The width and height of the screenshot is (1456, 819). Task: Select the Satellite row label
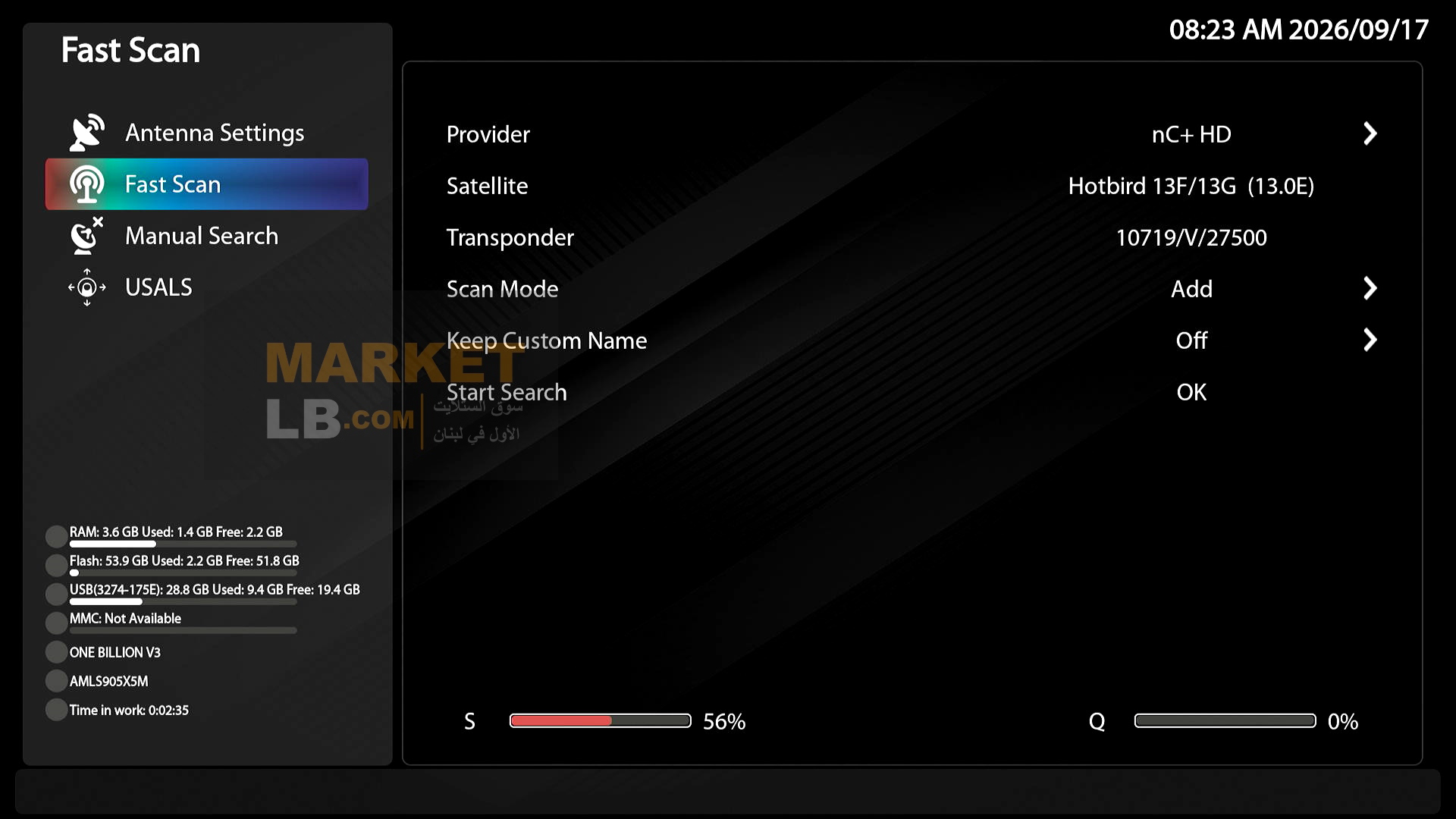coord(487,186)
